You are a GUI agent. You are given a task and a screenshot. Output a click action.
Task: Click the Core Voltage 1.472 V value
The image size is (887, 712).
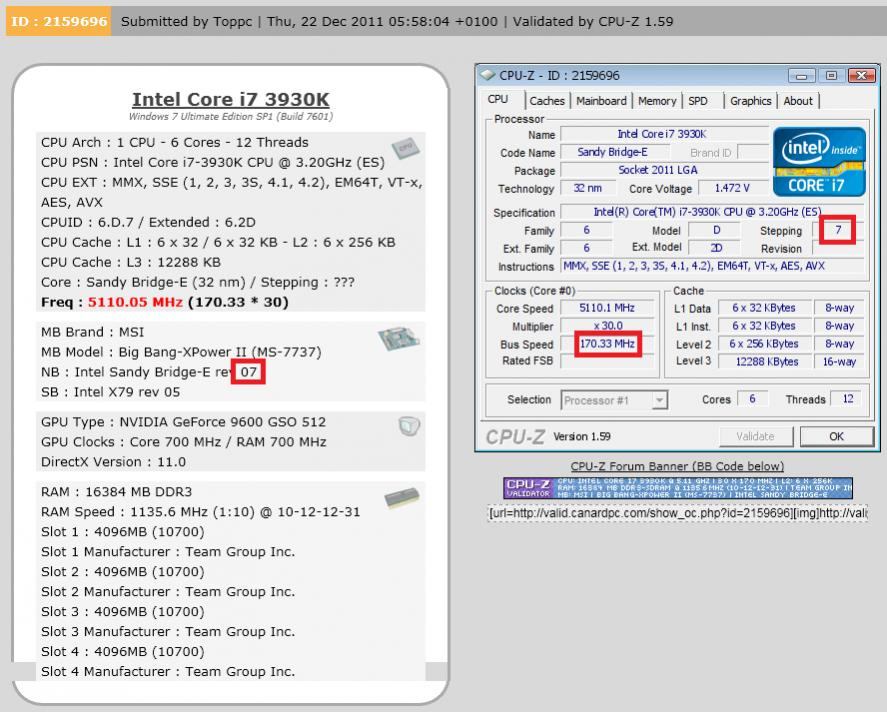pos(733,188)
